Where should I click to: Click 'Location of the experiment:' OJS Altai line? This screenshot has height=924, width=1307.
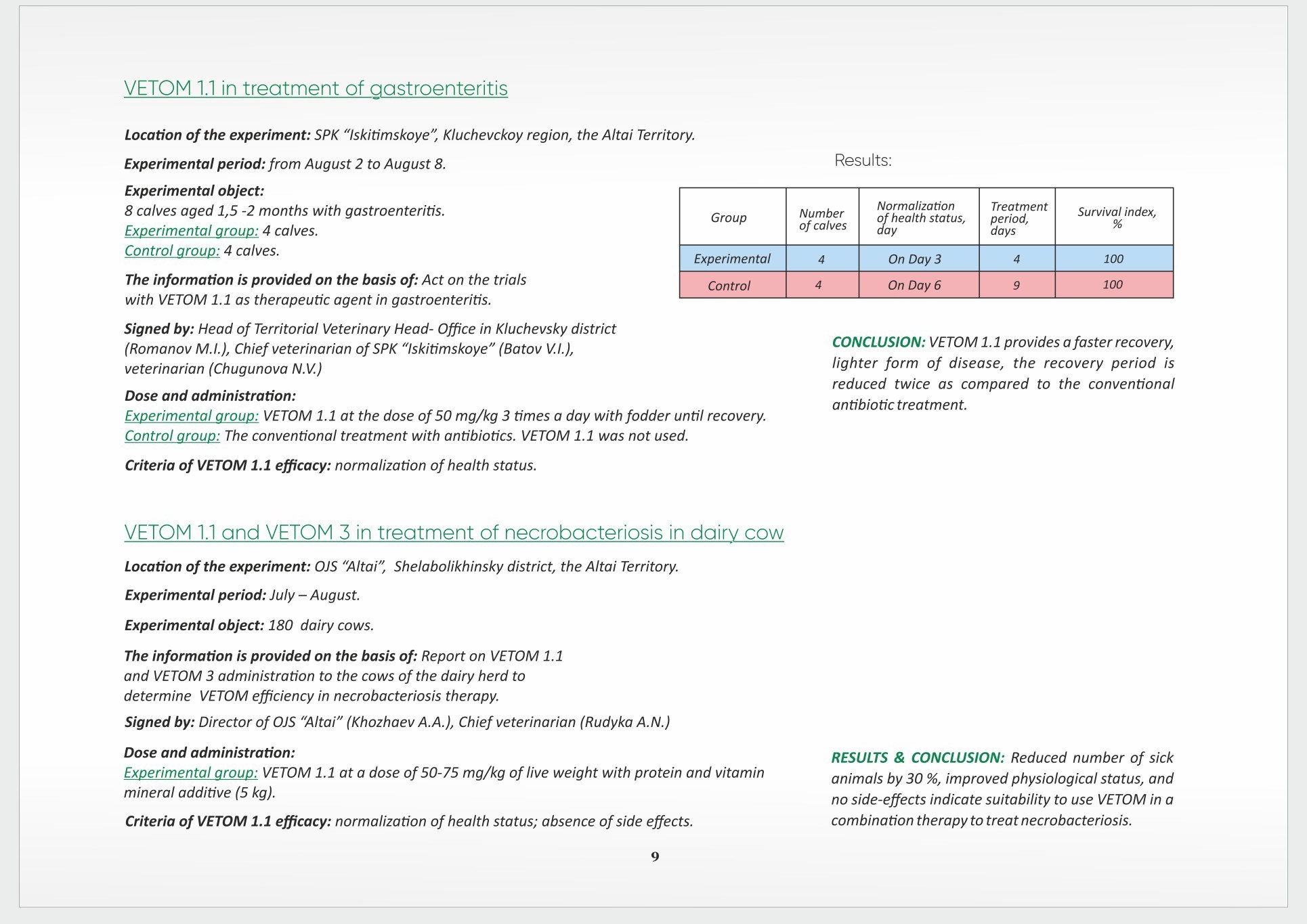tap(402, 567)
